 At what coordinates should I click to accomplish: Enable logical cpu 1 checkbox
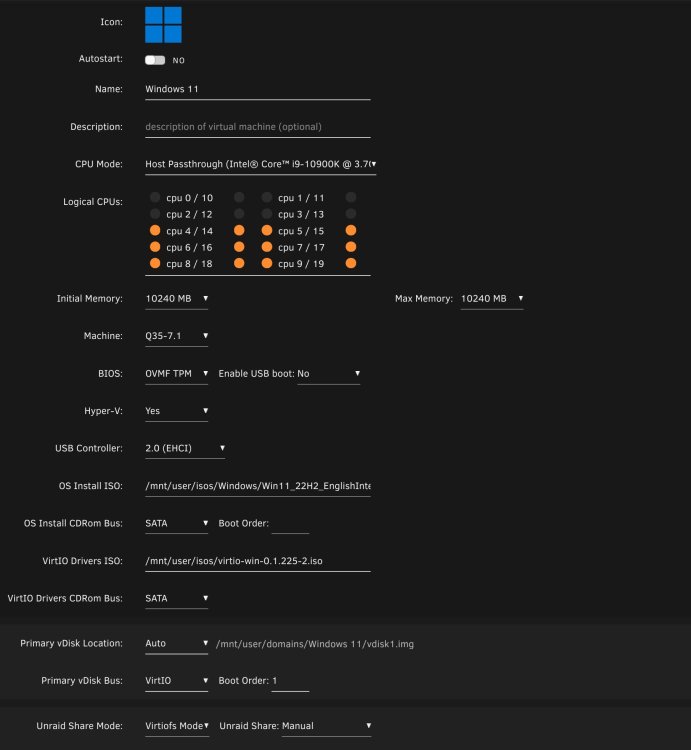[267, 197]
